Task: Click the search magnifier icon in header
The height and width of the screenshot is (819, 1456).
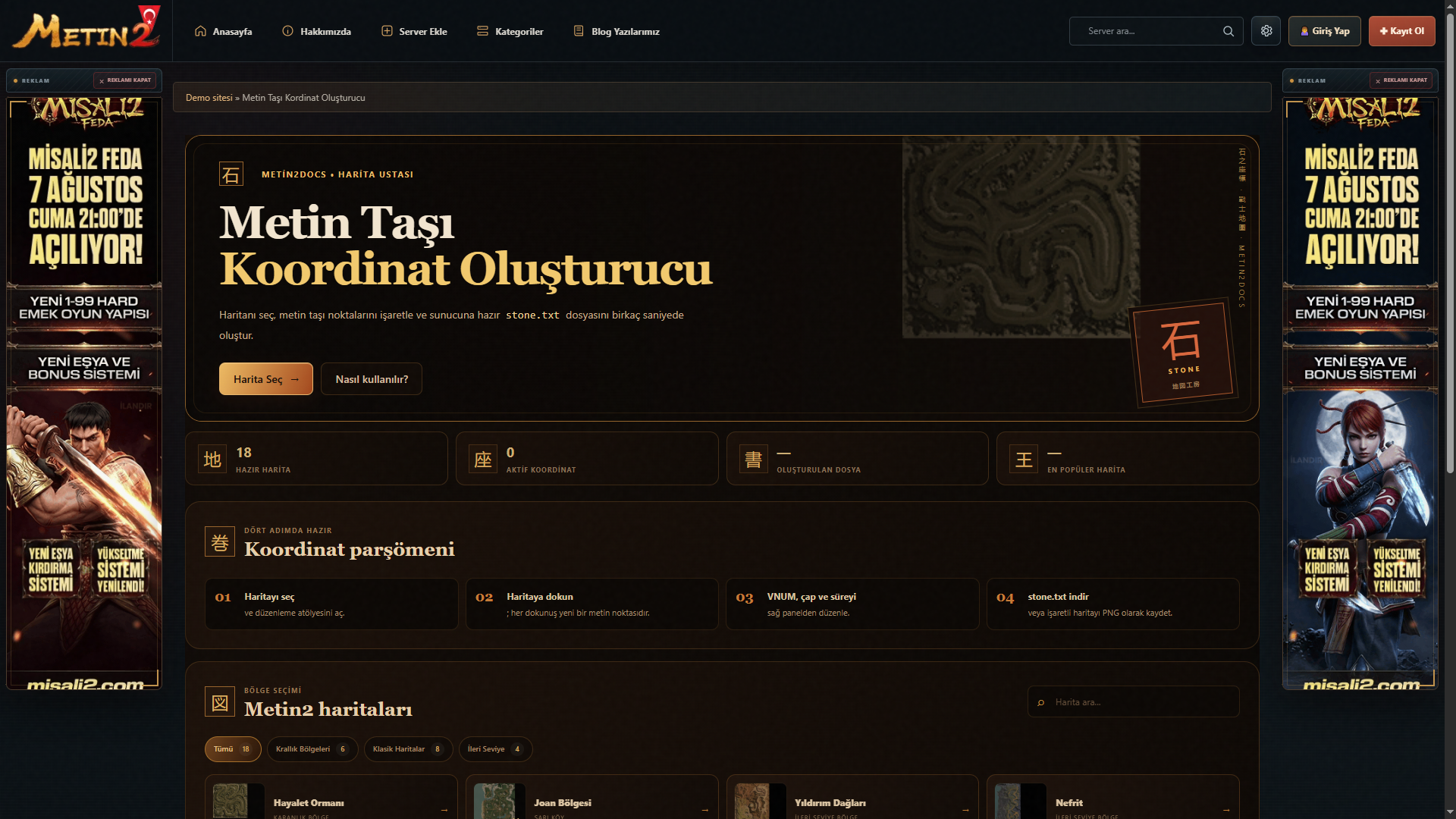Action: click(1228, 31)
